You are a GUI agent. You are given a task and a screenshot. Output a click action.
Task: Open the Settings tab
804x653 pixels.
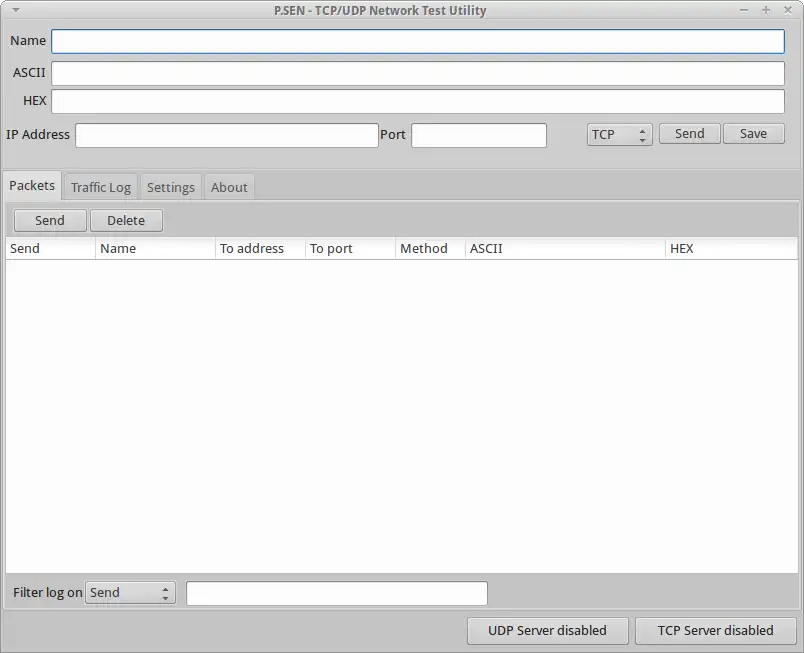[x=171, y=187]
